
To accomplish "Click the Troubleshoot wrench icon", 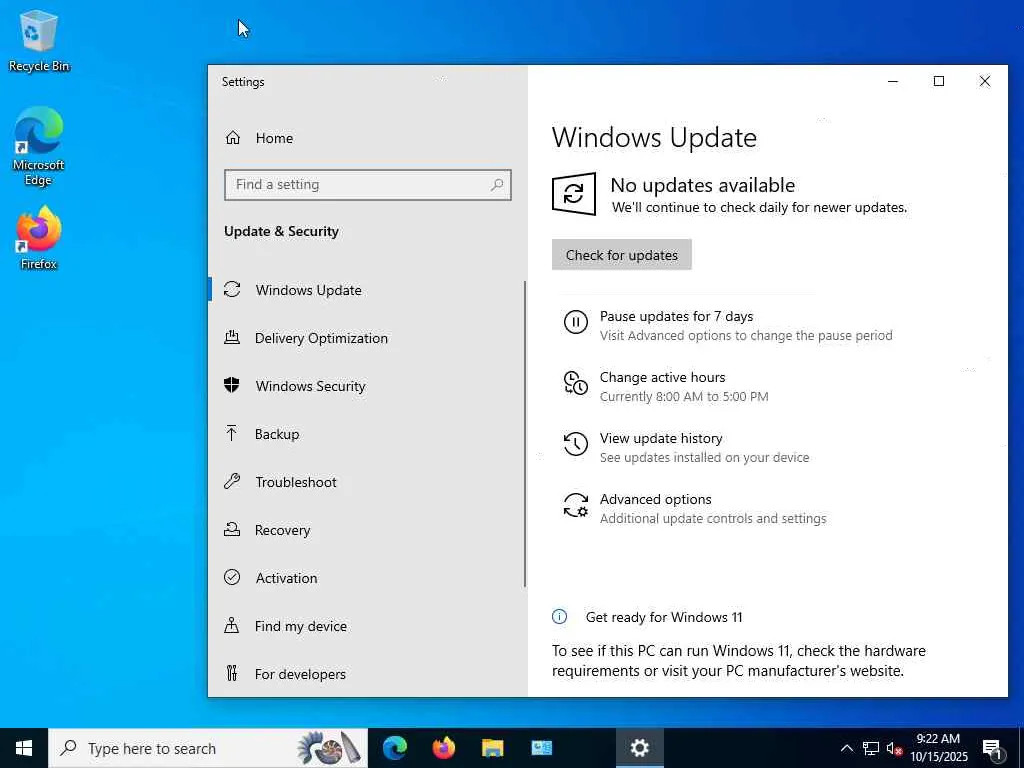I will coord(232,481).
